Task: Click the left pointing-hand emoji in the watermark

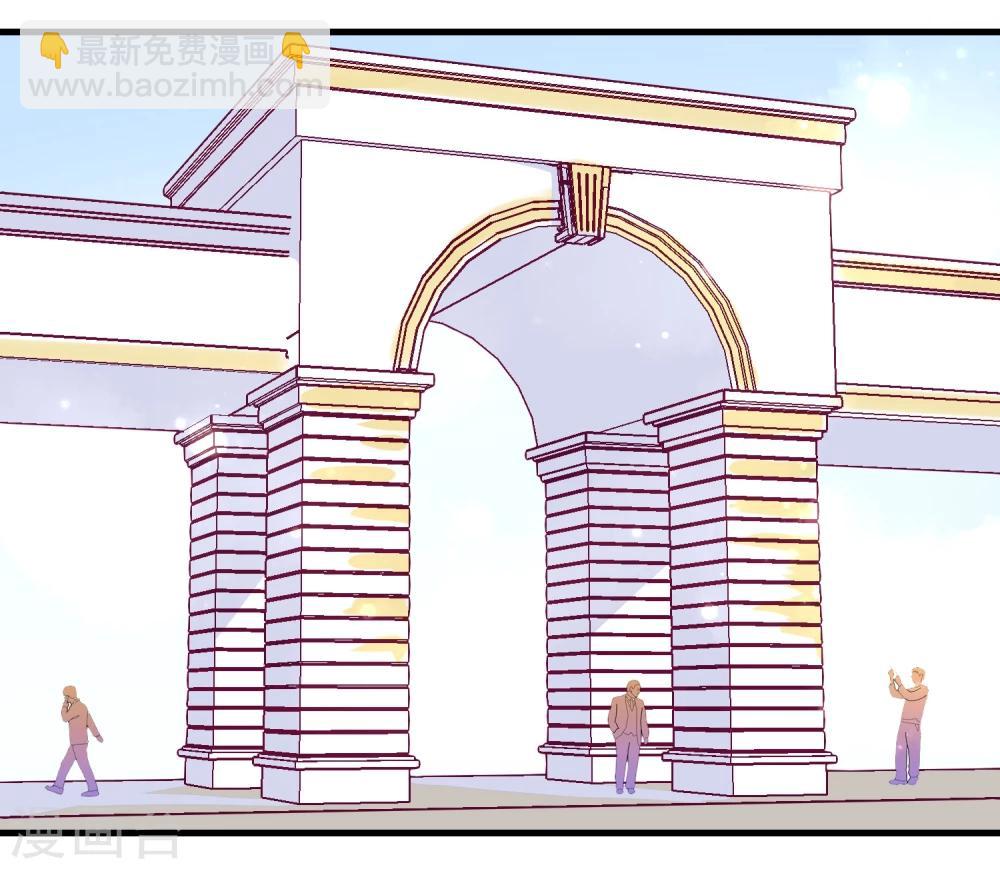Action: point(54,49)
